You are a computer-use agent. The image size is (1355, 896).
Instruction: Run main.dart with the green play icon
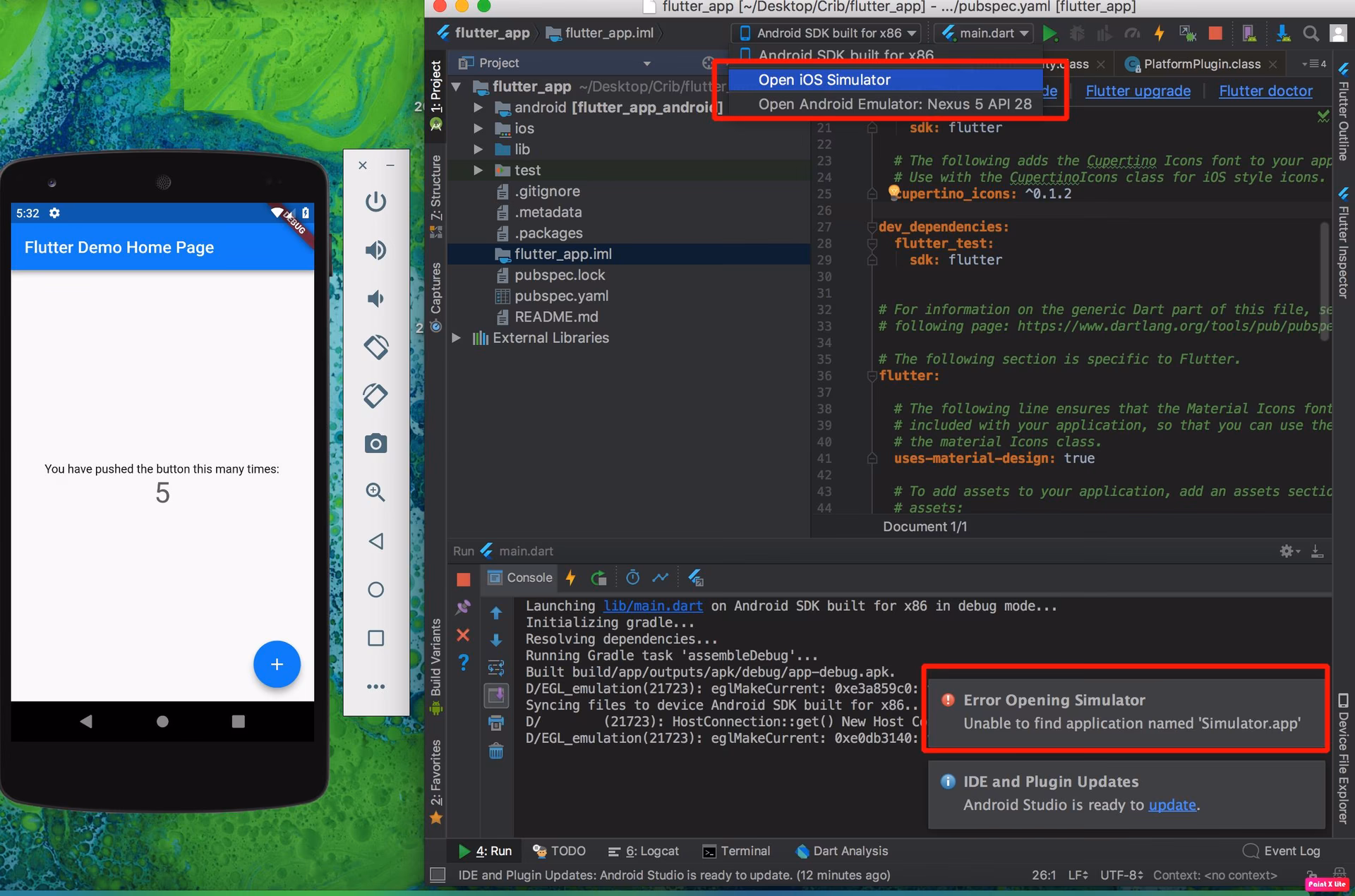[1049, 33]
